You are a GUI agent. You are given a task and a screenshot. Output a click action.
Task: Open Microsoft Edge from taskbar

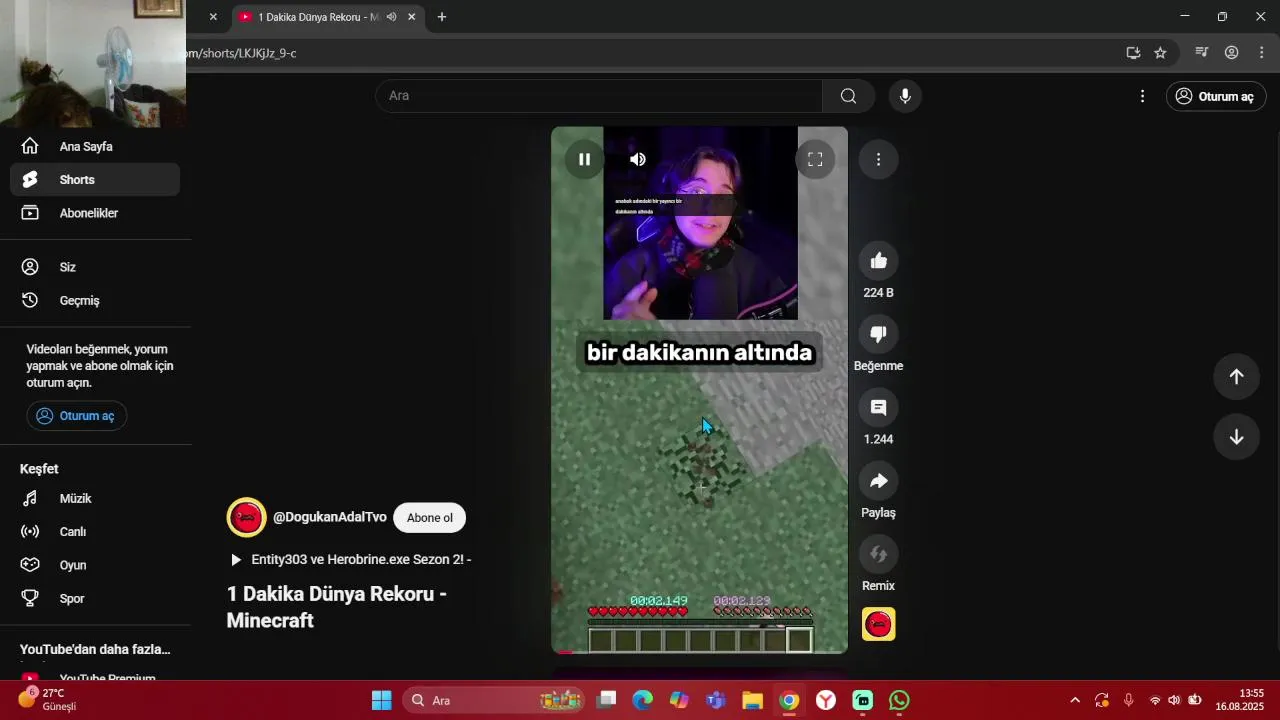point(642,700)
